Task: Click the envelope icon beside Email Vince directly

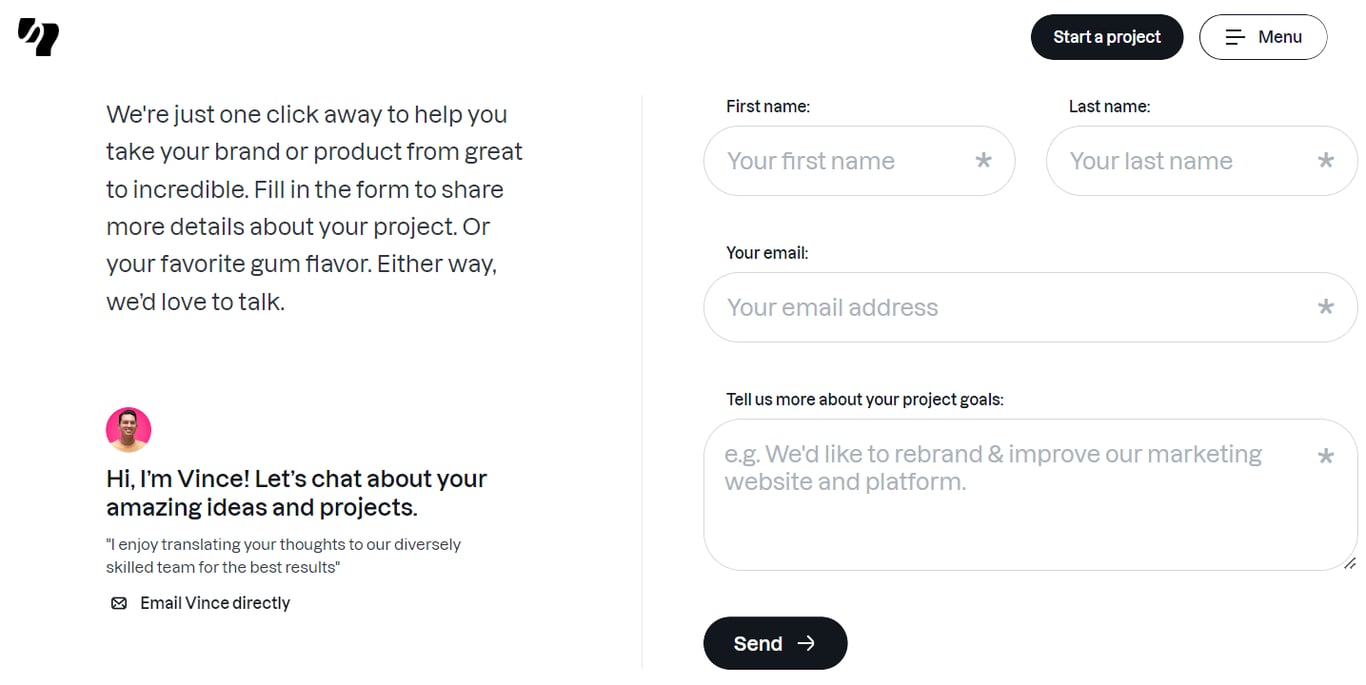Action: point(119,603)
